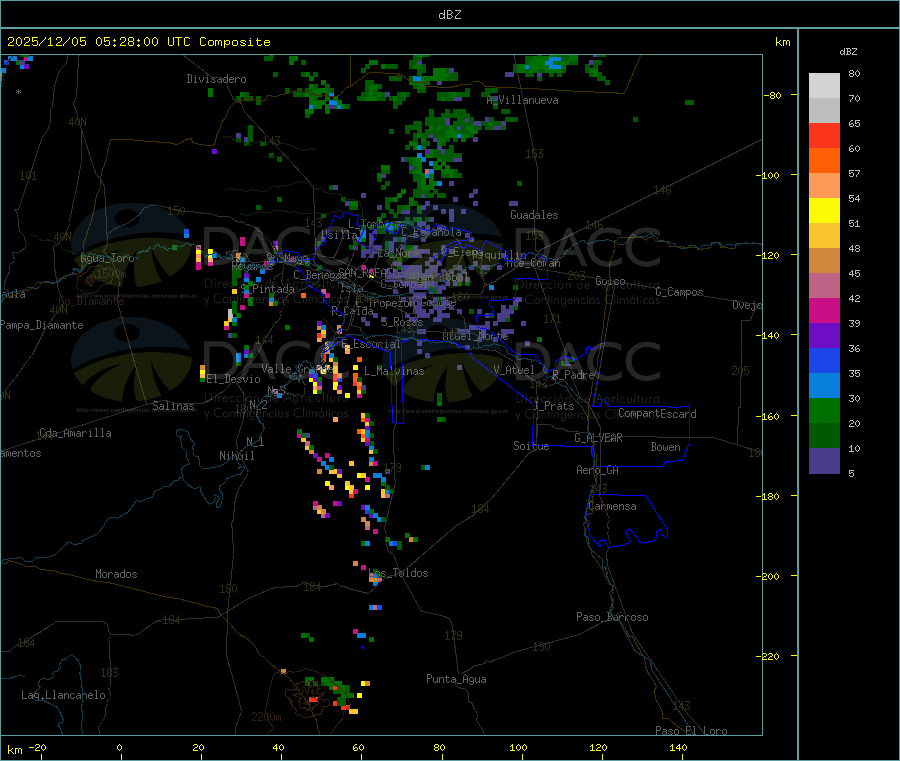Viewport: 900px width, 761px height.
Task: Select the 'Atuel_Norte' label
Action: click(475, 336)
